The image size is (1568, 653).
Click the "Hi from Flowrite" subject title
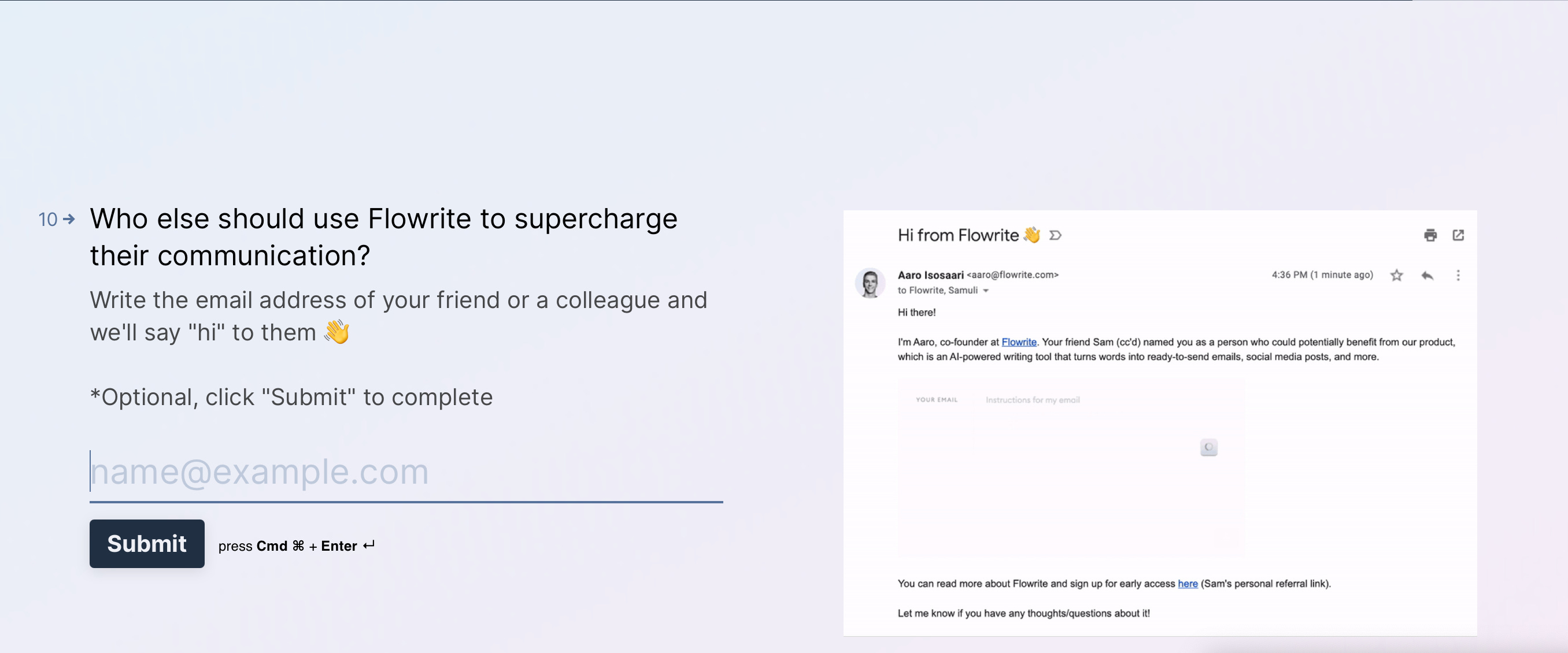coord(957,235)
